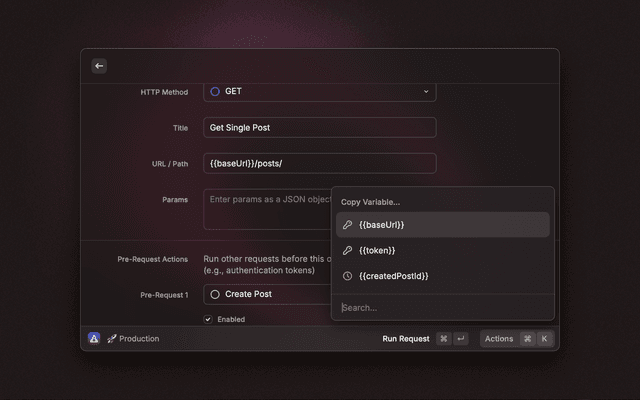Click the circle icon next to GET

tap(215, 91)
